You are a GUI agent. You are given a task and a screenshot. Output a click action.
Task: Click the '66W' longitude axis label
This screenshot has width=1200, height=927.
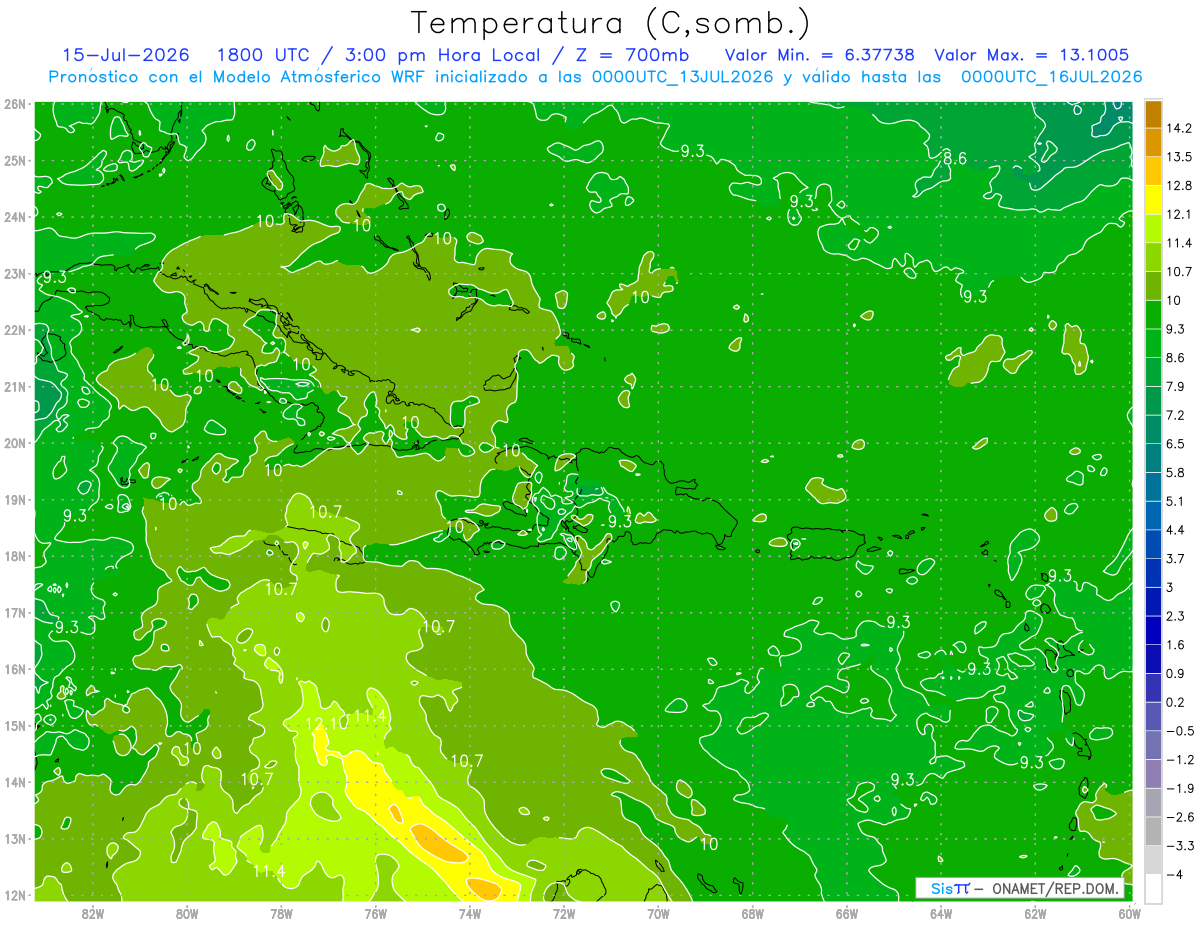[847, 912]
